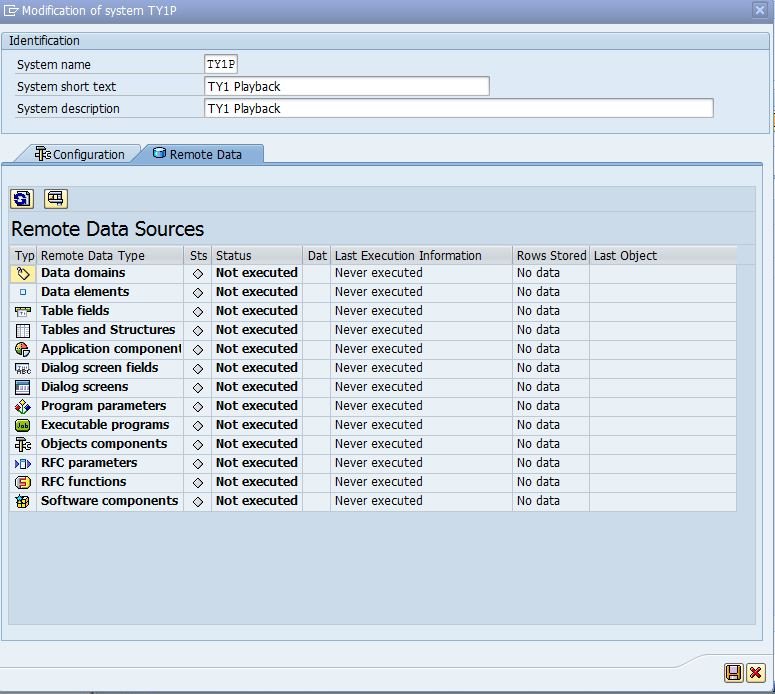The image size is (775, 694).
Task: Click 'No data' for Application component
Action: coord(538,348)
